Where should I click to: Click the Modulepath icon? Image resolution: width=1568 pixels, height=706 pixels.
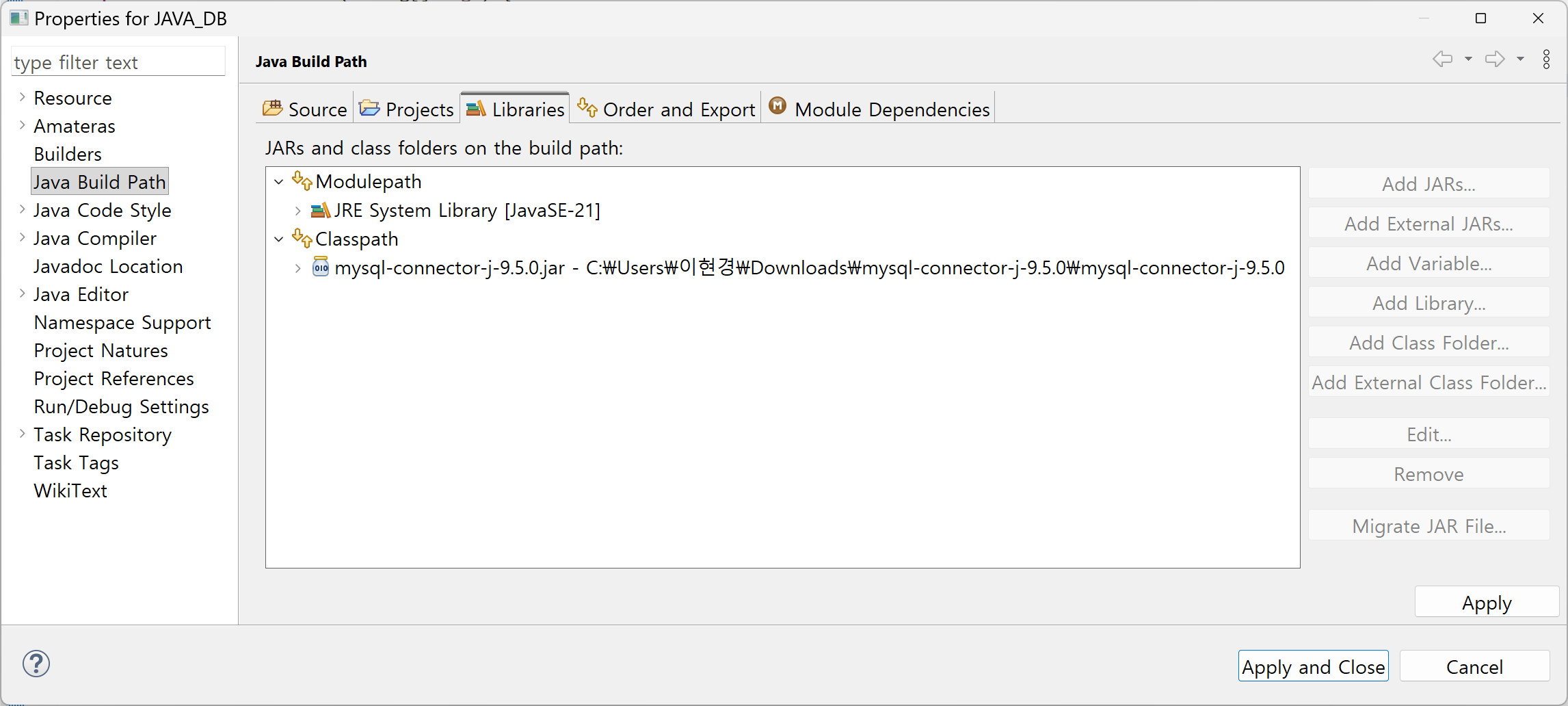coord(301,180)
